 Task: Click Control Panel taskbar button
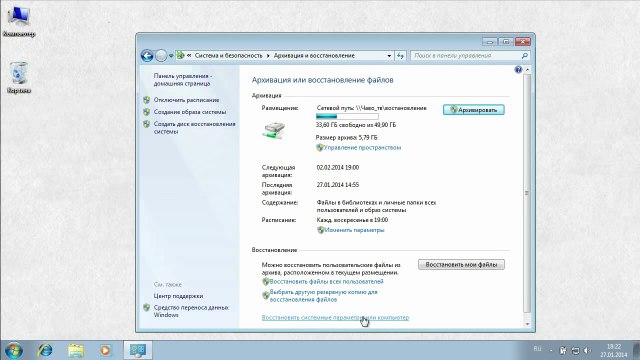[138, 350]
